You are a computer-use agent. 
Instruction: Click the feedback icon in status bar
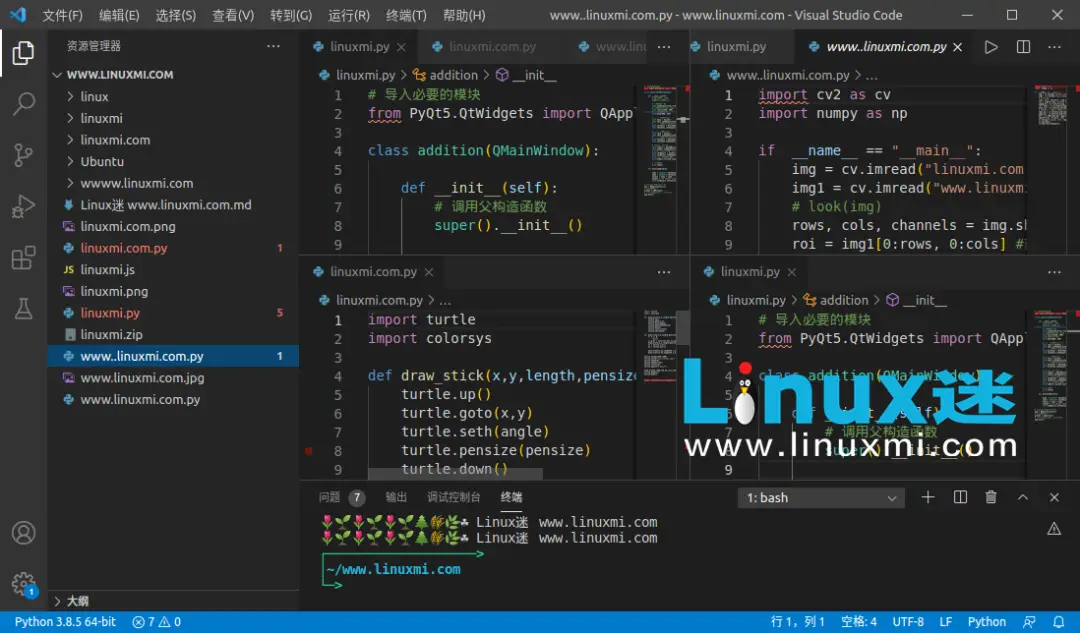(x=1029, y=622)
